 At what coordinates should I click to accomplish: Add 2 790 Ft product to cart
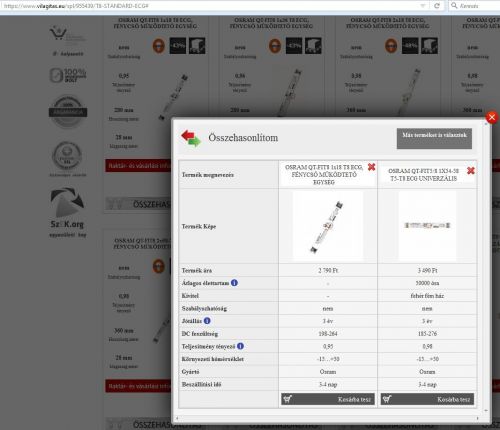328,399
